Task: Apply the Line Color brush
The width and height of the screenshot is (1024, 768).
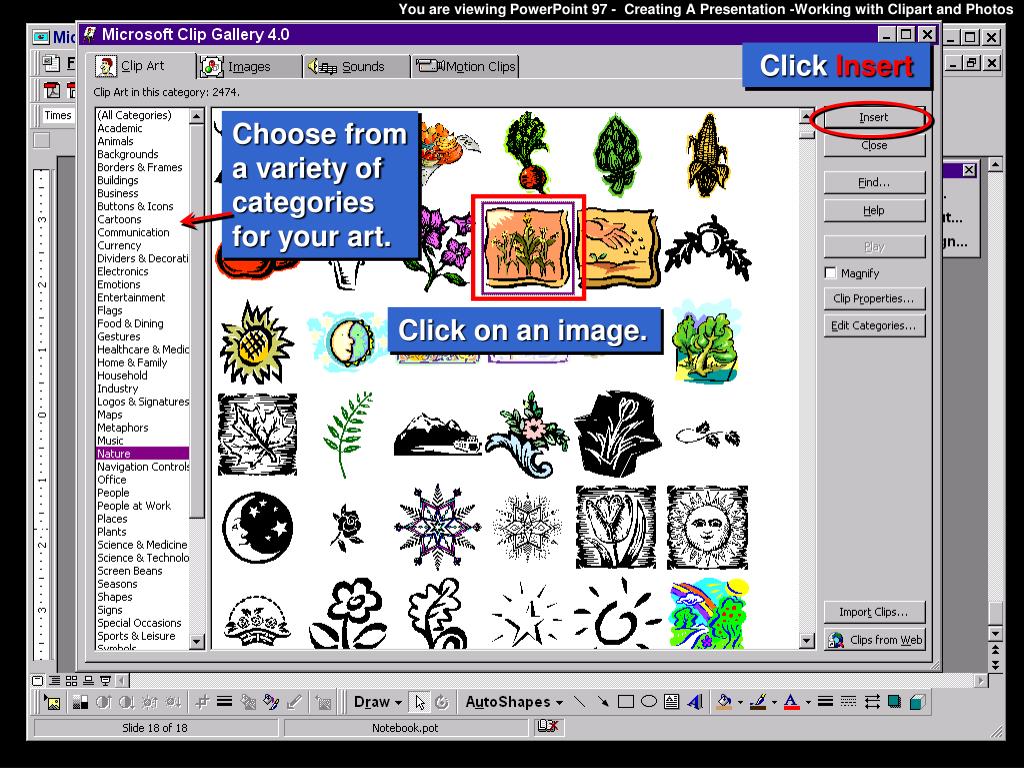Action: coord(758,702)
